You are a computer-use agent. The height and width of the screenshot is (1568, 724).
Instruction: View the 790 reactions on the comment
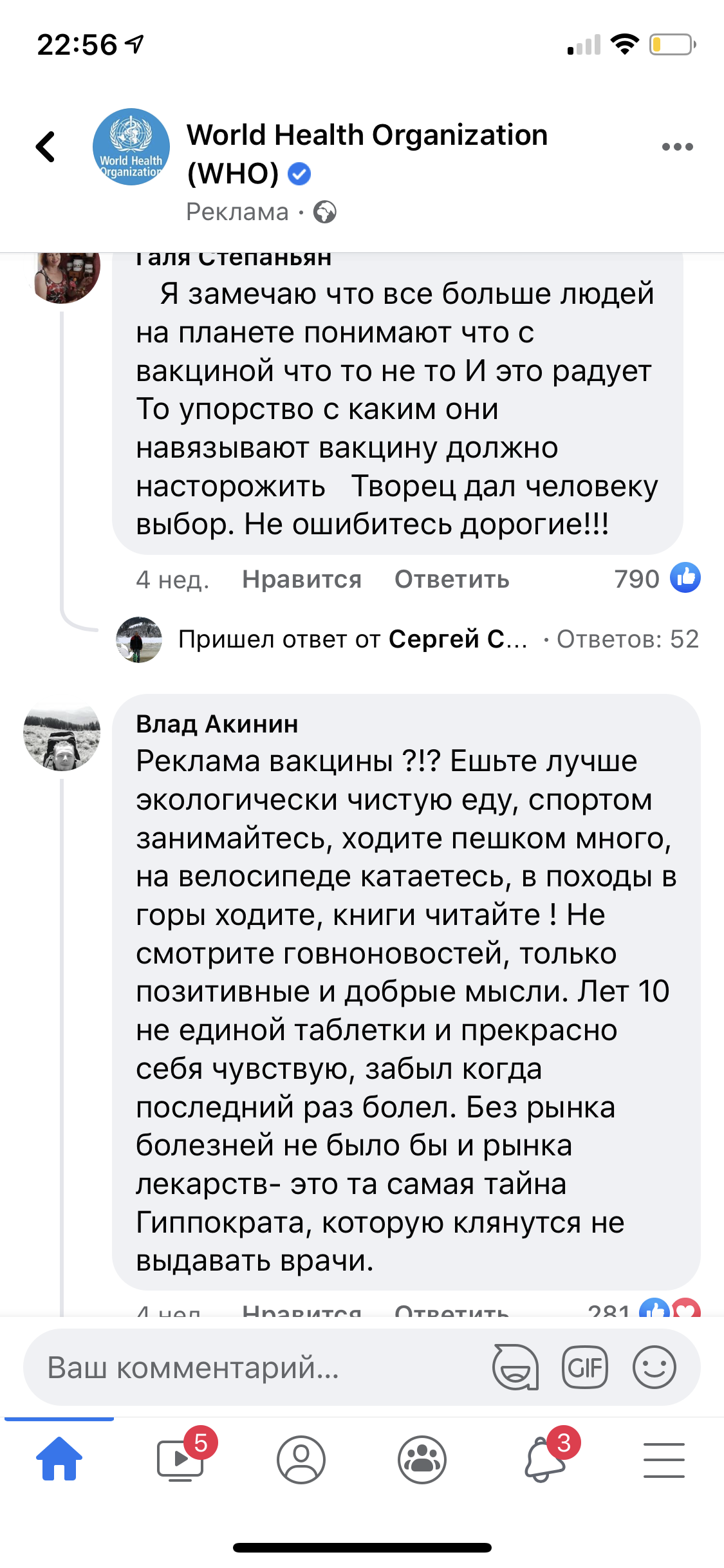(x=656, y=578)
